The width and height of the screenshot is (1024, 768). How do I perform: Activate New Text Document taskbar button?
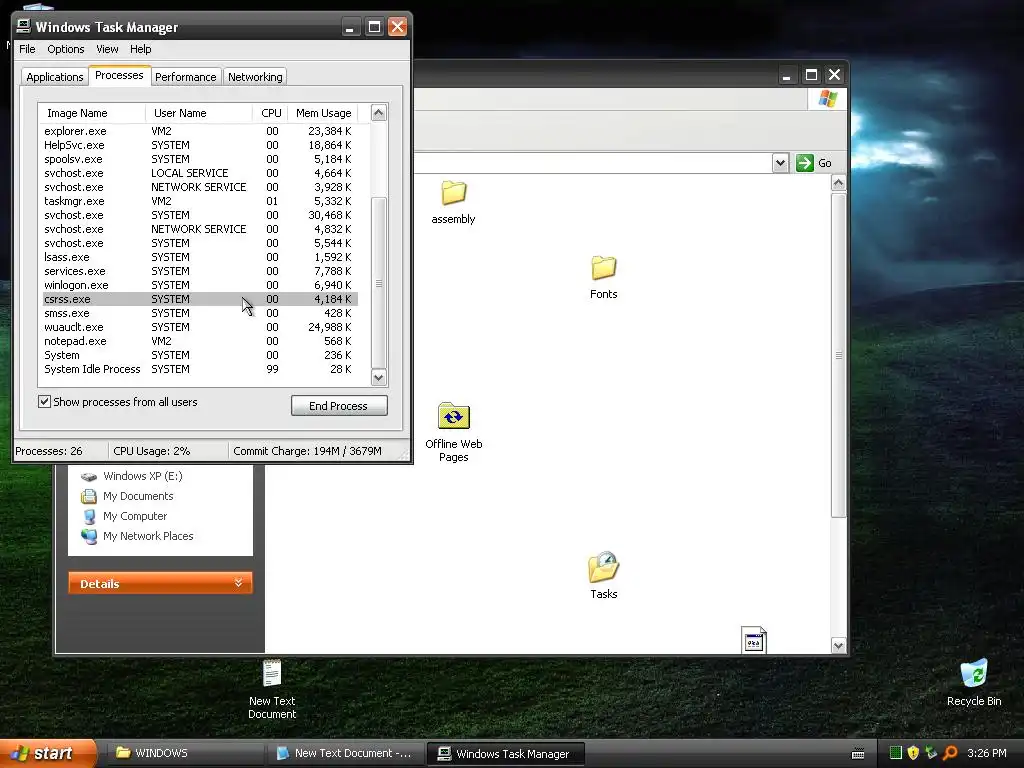click(345, 754)
